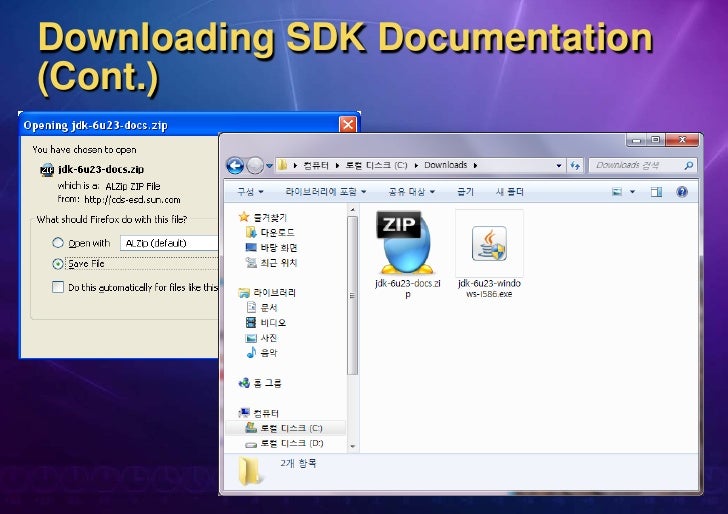The height and width of the screenshot is (514, 728).
Task: Click 라이브러리 in navigation pane
Action: point(267,293)
